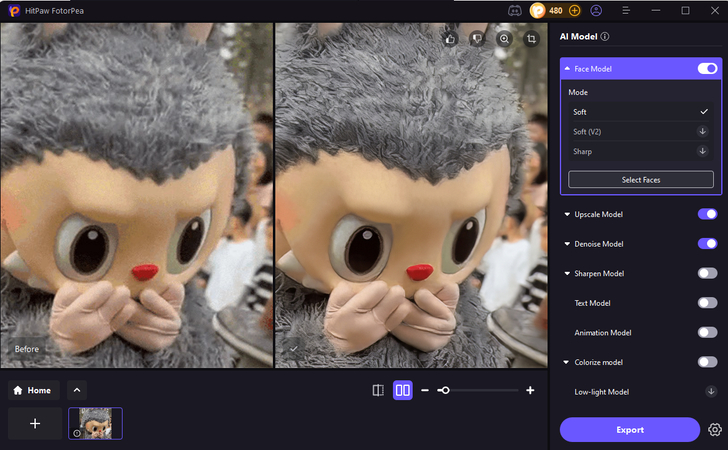Click the coin credits icon
Screen dimensions: 728x450
point(538,11)
